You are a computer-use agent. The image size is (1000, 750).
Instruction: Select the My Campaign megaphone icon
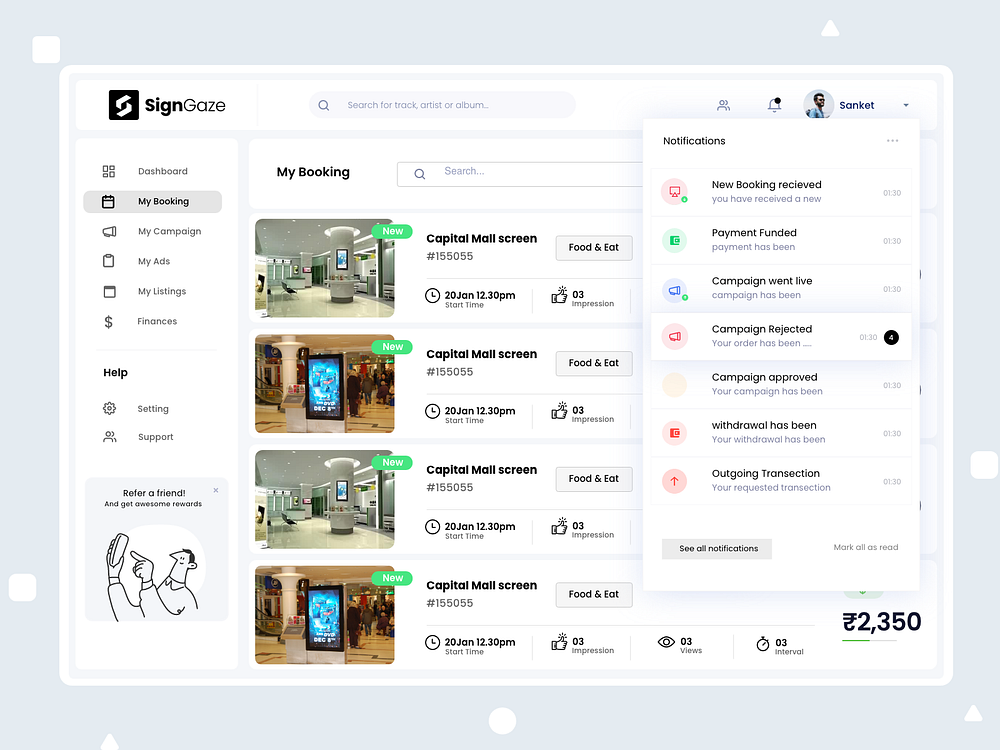pyautogui.click(x=108, y=231)
